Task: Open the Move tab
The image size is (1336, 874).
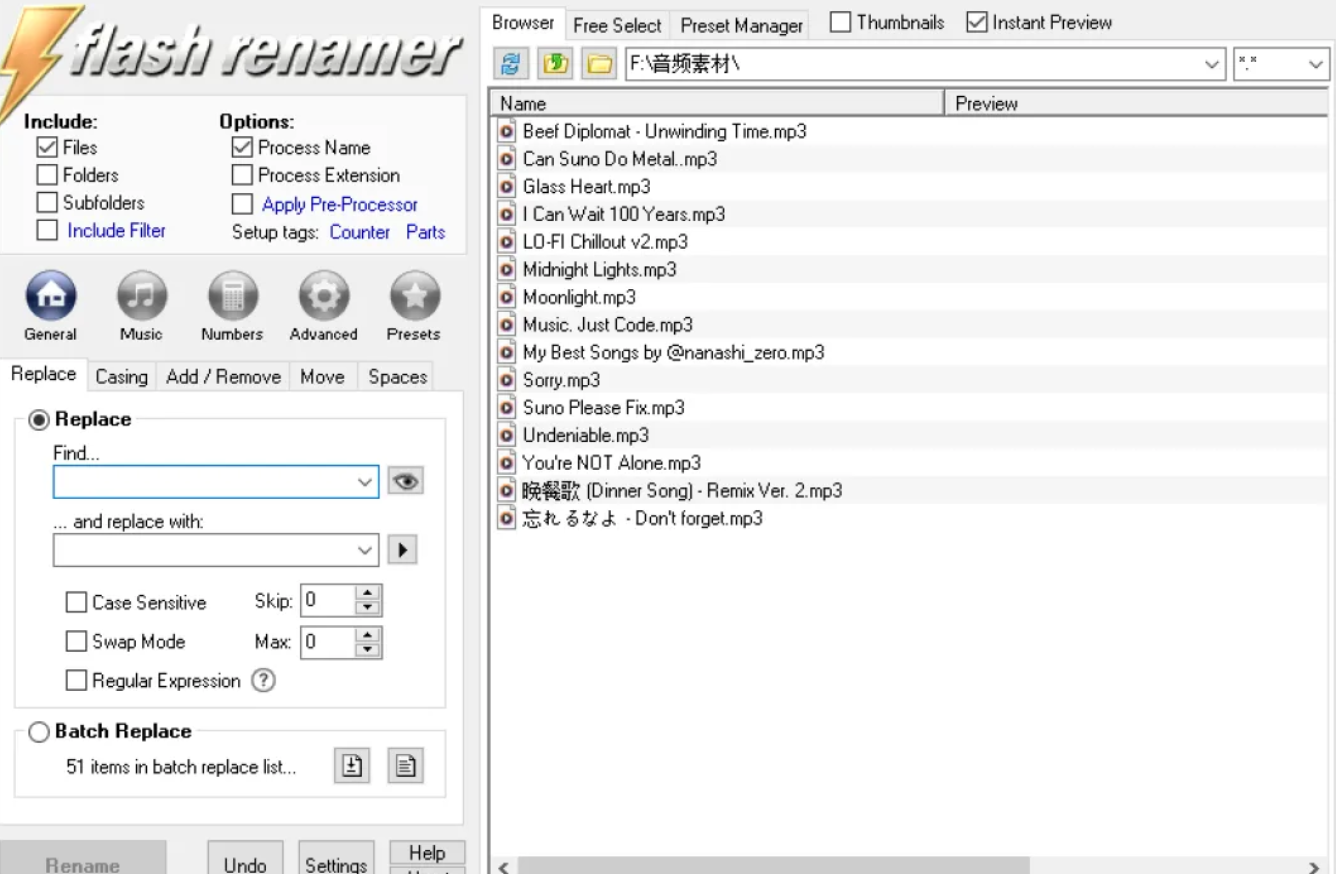Action: [x=322, y=377]
